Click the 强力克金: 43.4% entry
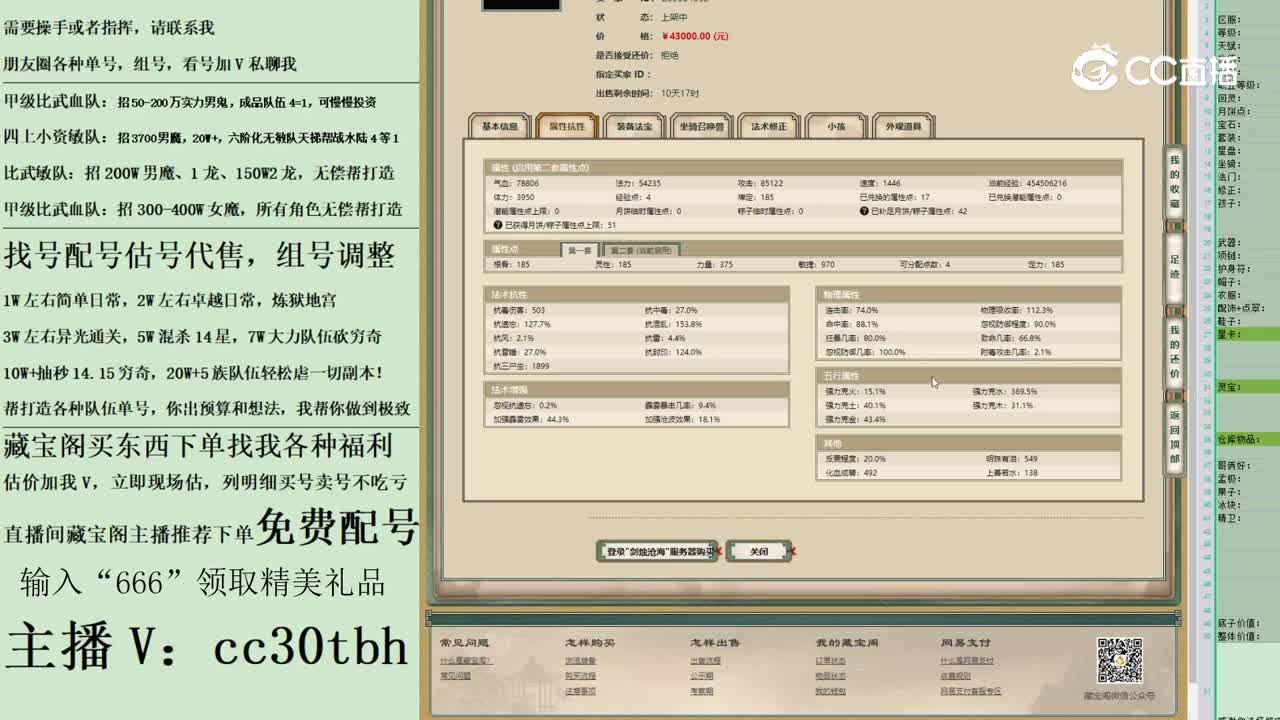Viewport: 1280px width, 720px height. point(855,420)
